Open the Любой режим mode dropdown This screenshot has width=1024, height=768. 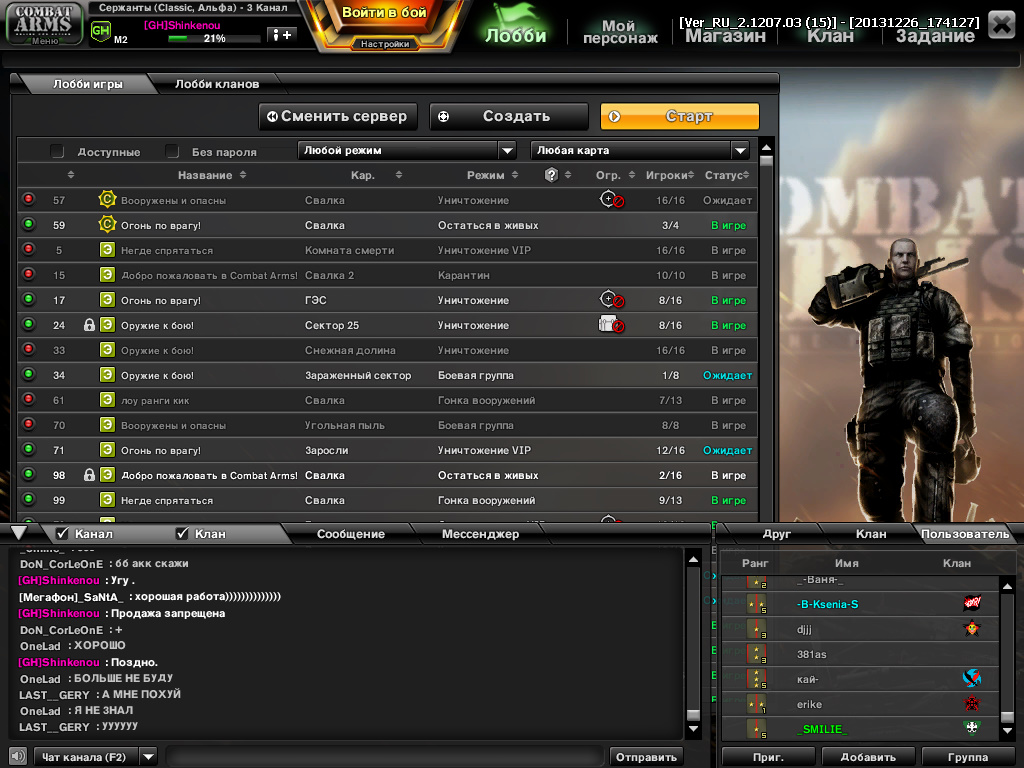pos(407,150)
